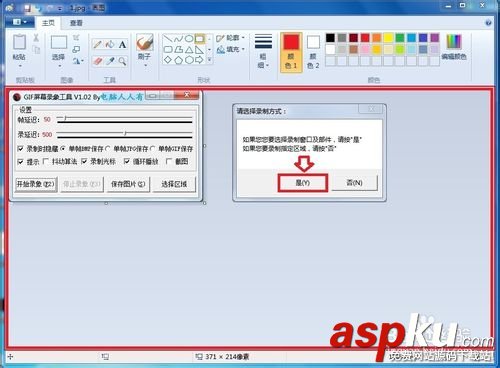Viewport: 500px width, 368px height.
Task: Open the line thickness (粗细) dropdown
Action: pyautogui.click(x=263, y=51)
